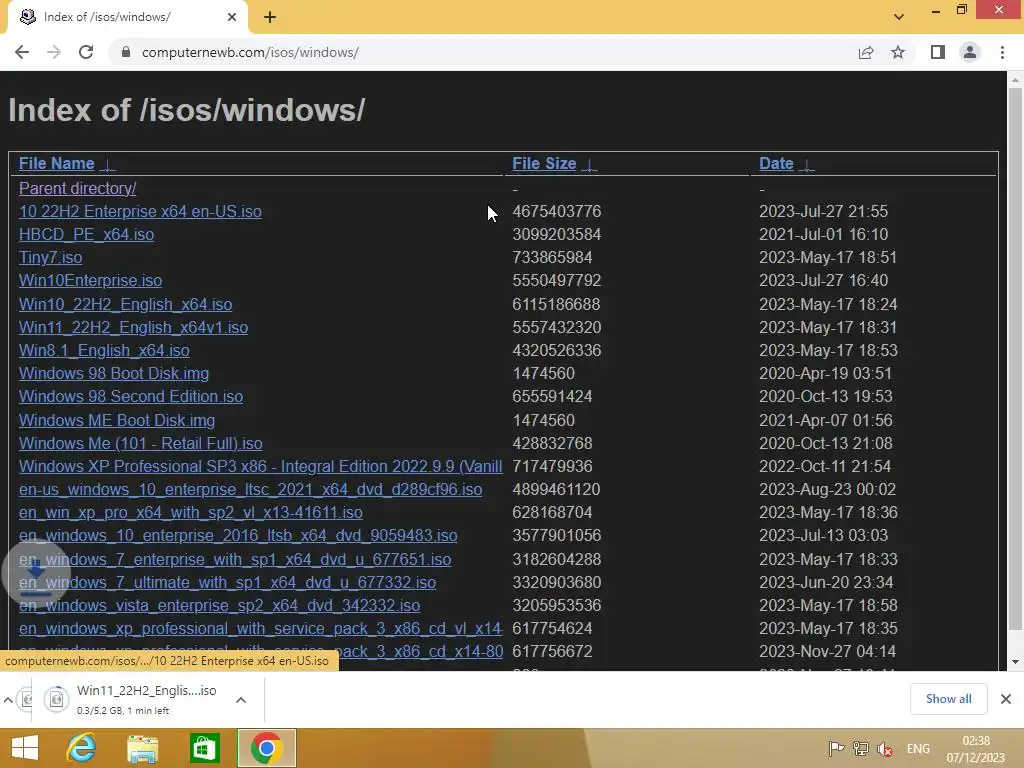Select file size 733865984
The image size is (1024, 768).
pos(552,257)
